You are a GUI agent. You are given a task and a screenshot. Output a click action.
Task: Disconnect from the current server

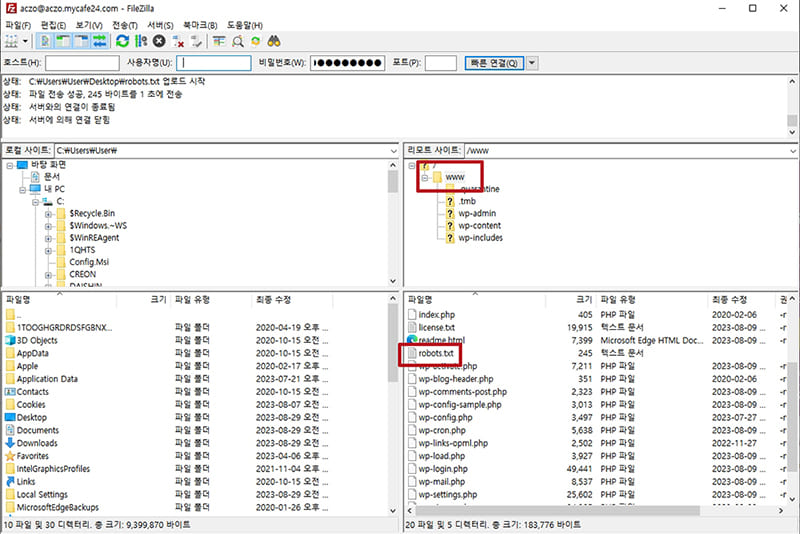click(x=178, y=41)
